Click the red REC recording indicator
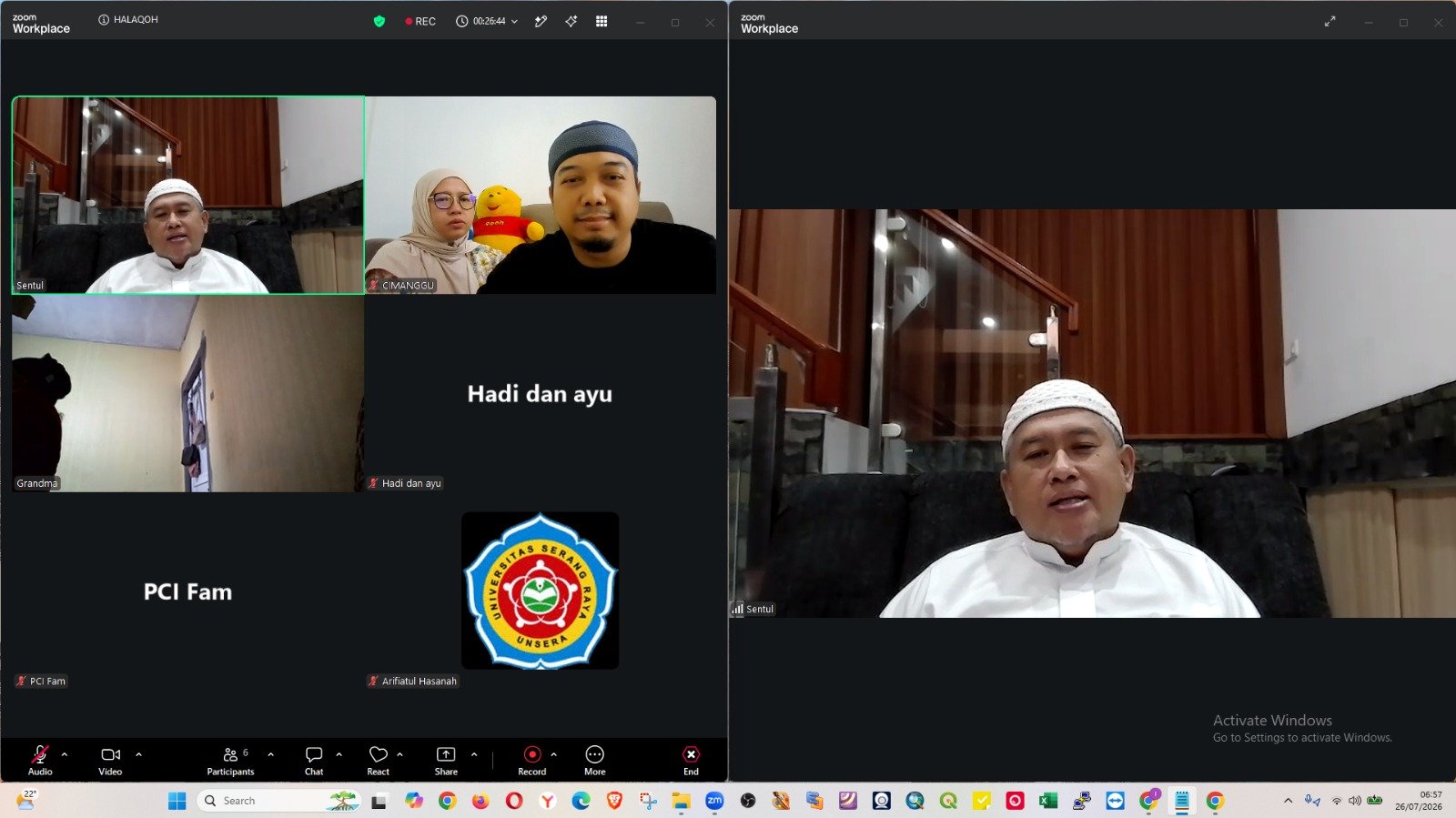1456x818 pixels. coord(420,21)
